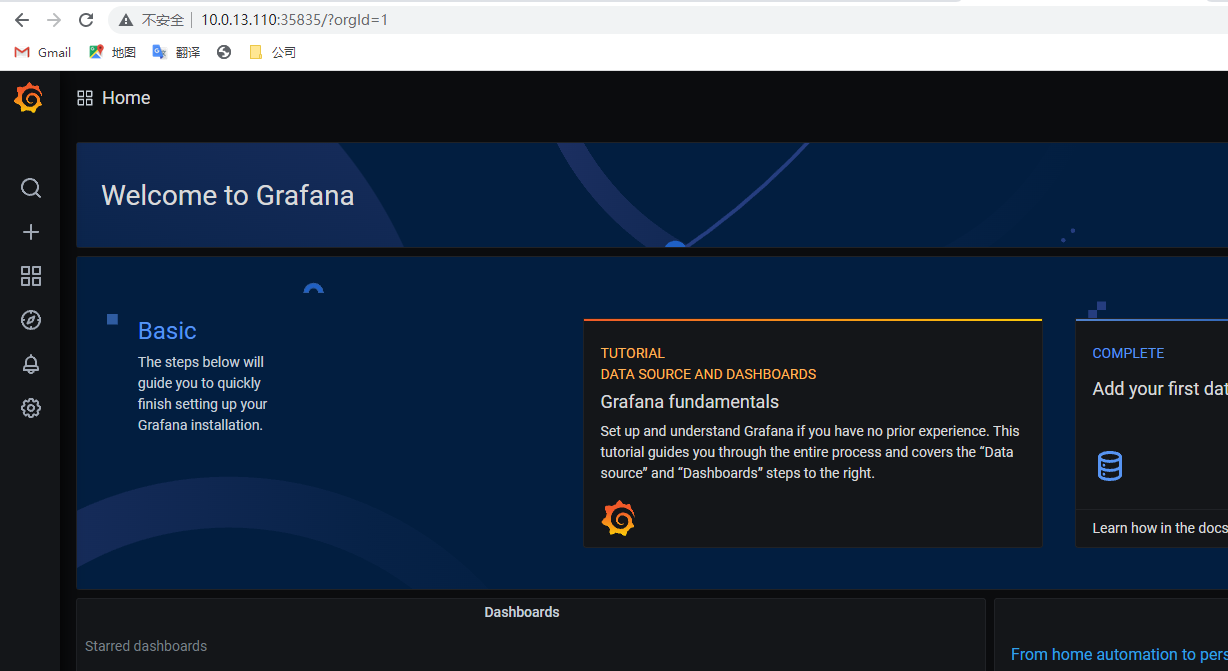Click DATA SOURCE AND DASHBOARDS label
The image size is (1228, 671).
(x=708, y=374)
